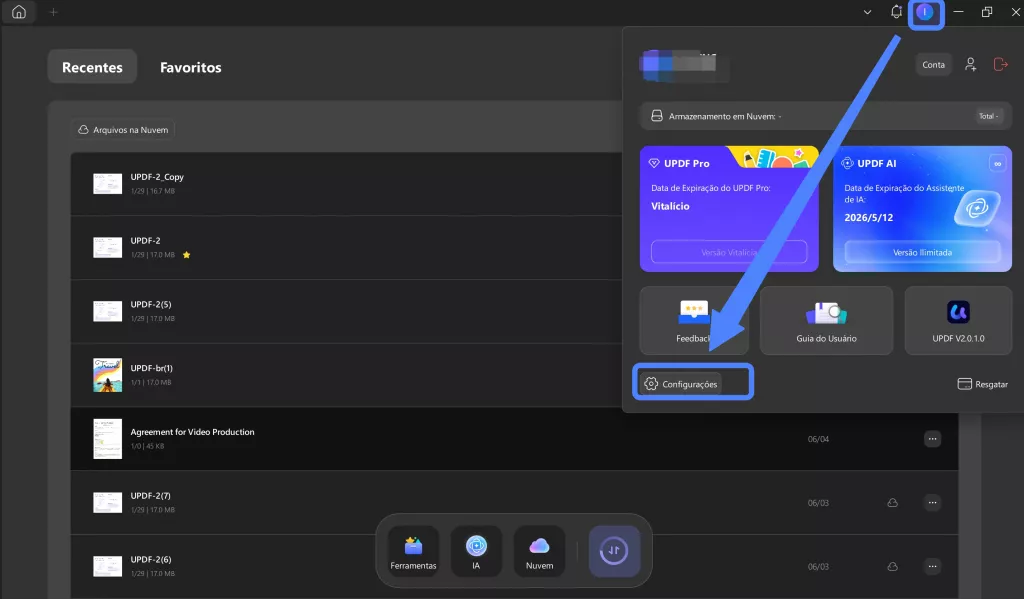This screenshot has width=1024, height=599.
Task: Click the Resgatar redeem option
Action: pyautogui.click(x=982, y=384)
